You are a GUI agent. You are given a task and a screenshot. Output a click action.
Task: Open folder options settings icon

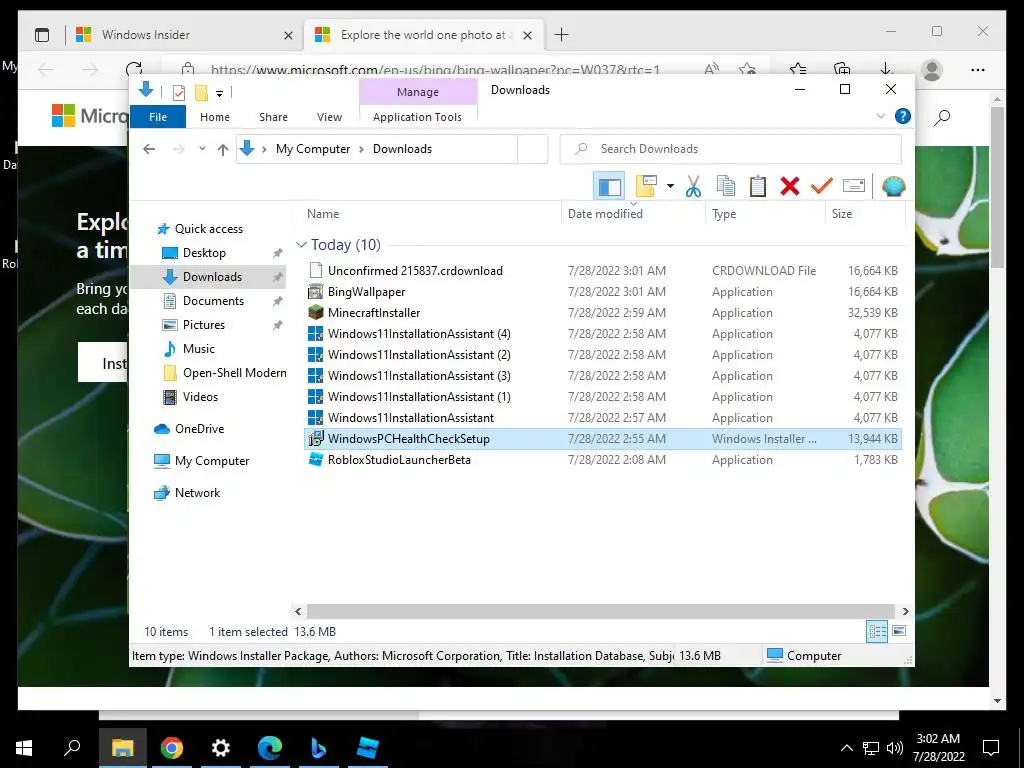646,187
